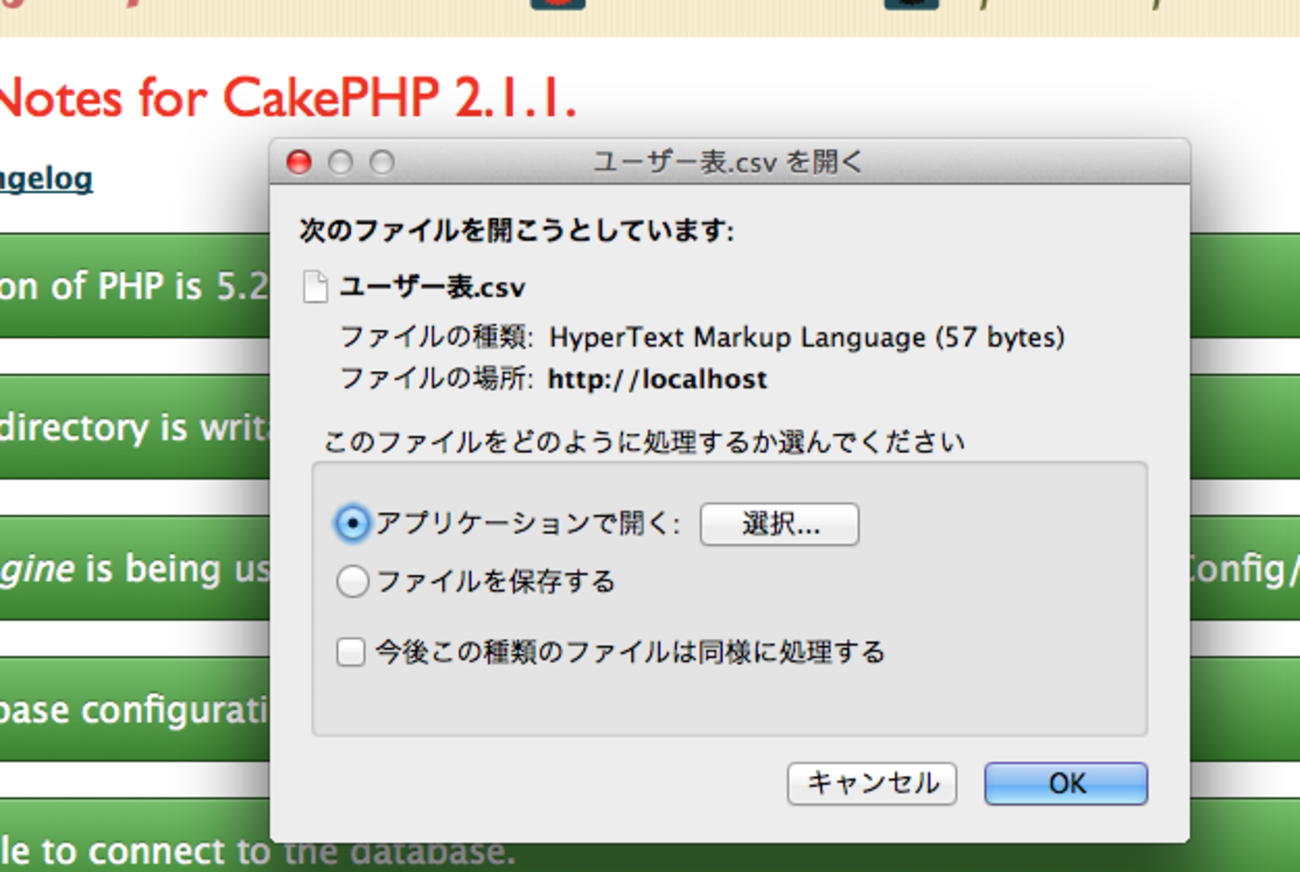Click the heading Notes for CakePHP 2.1.1.
1300x872 pixels.
point(288,98)
